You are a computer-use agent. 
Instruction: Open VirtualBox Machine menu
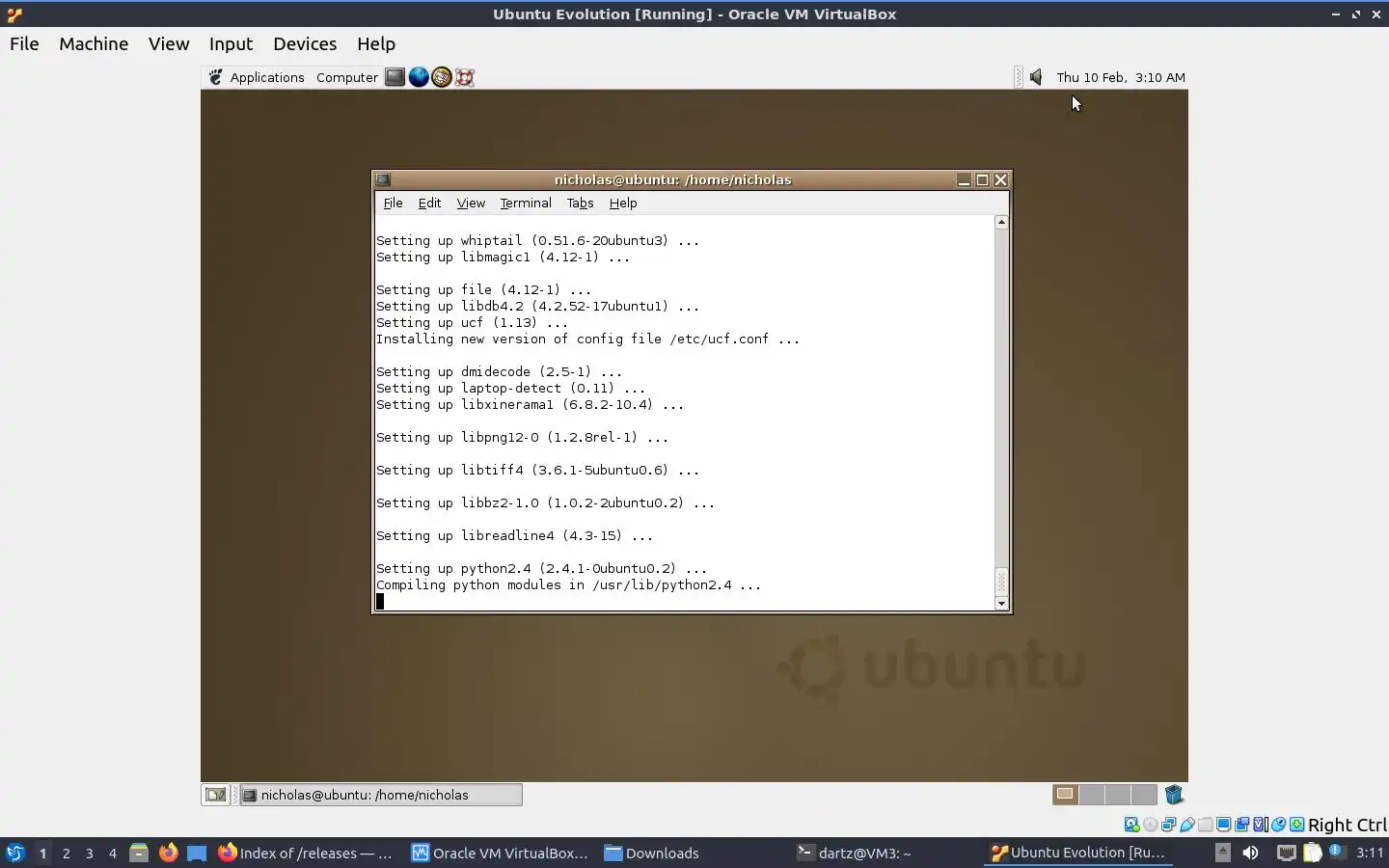click(x=94, y=43)
